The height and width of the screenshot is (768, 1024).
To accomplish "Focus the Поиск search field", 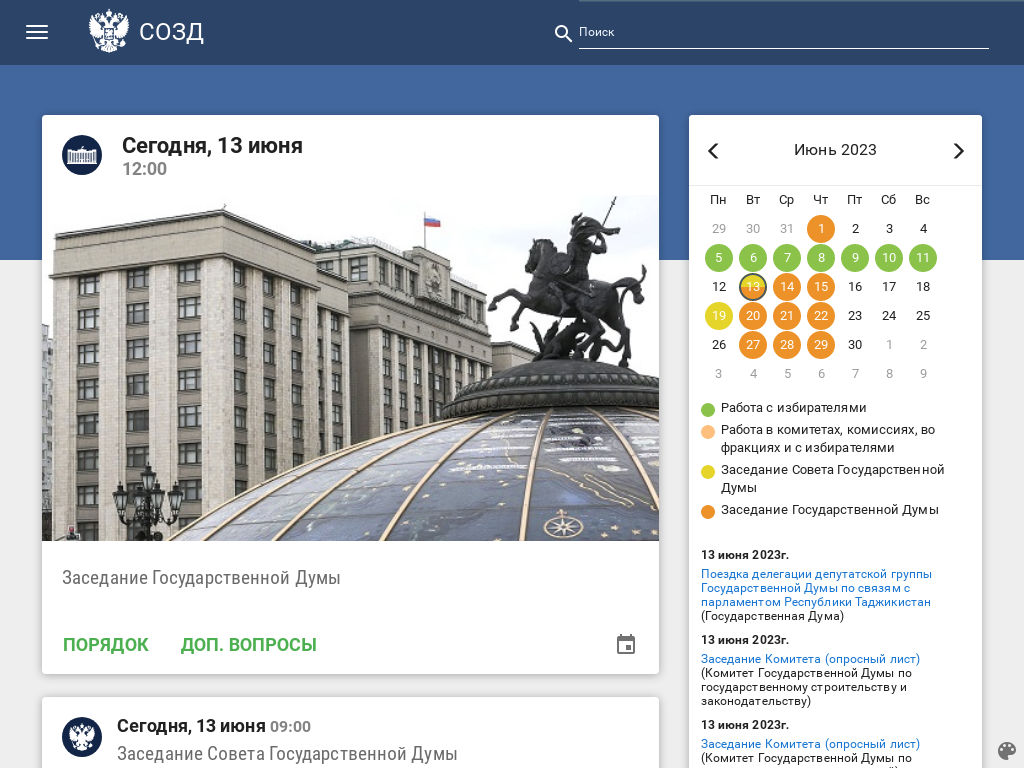I will coord(783,33).
